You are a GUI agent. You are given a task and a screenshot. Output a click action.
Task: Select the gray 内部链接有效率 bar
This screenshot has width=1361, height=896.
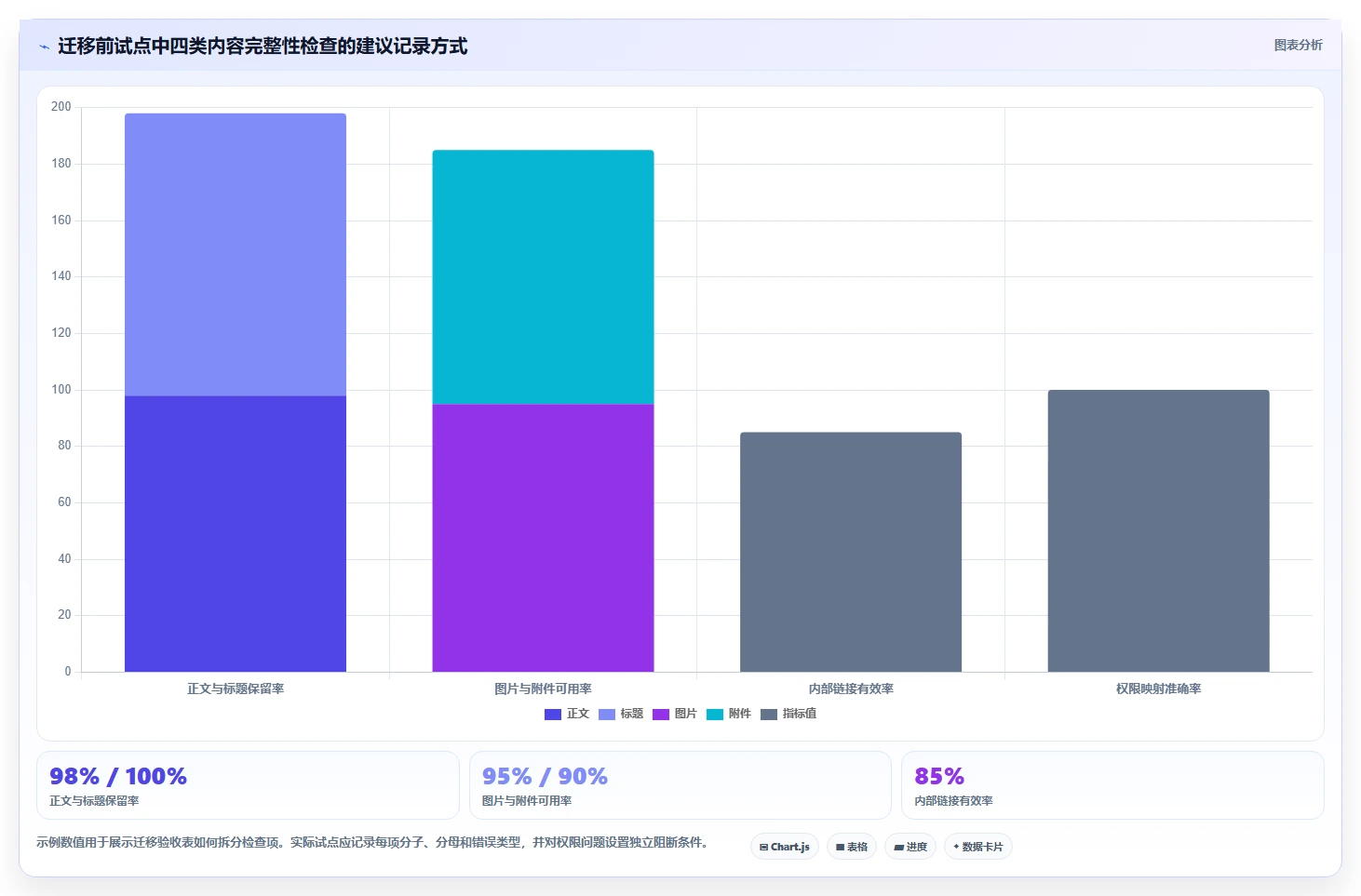pos(851,552)
